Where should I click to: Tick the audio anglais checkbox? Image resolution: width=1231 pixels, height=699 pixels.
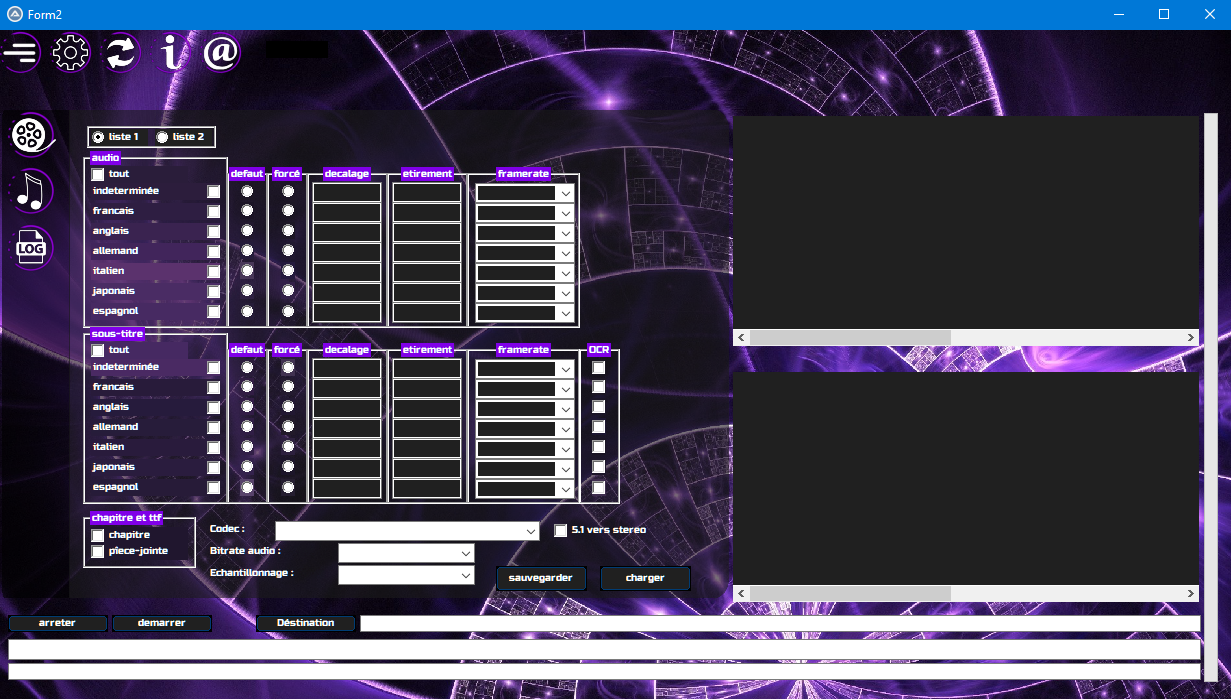point(213,231)
